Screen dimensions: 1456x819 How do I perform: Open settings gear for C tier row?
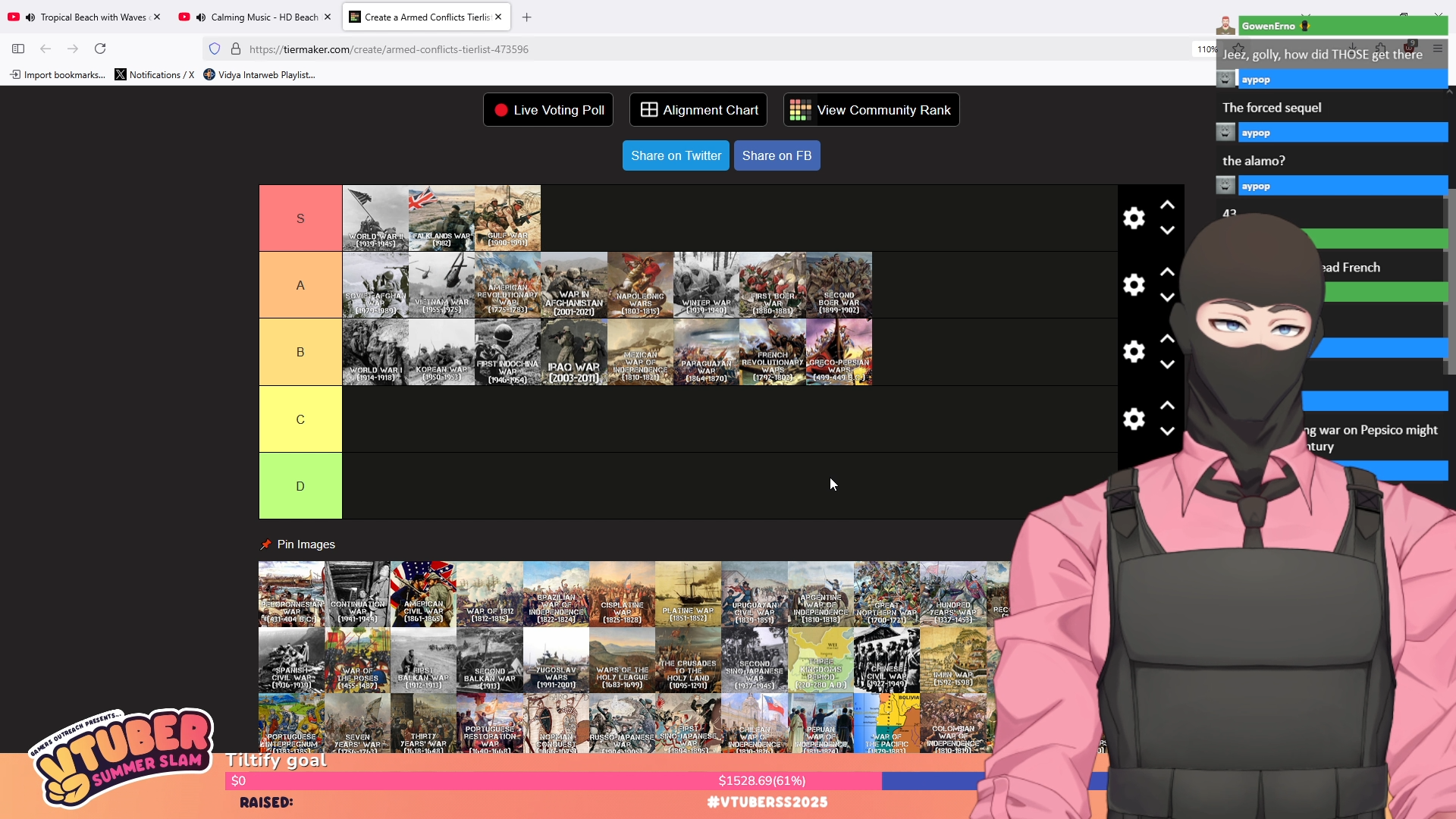(1134, 419)
